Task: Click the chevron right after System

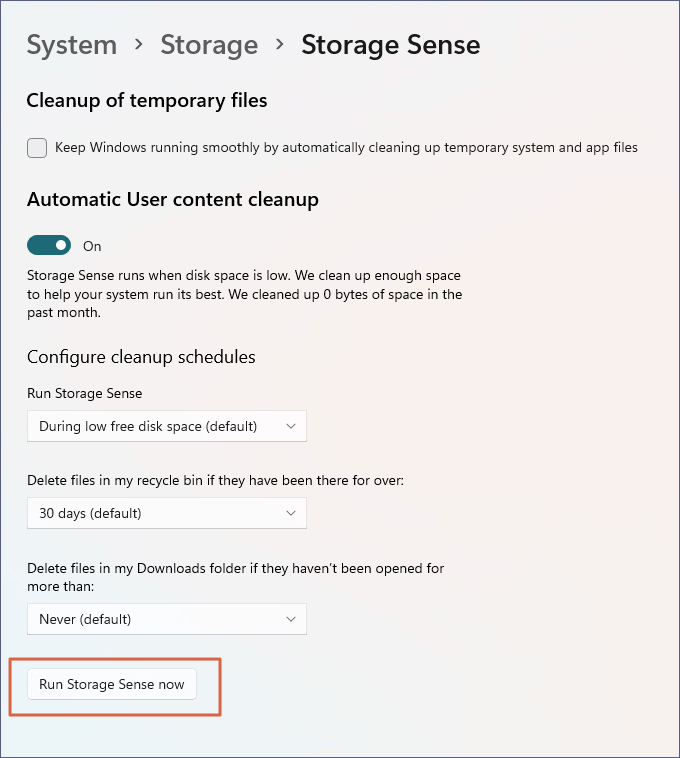Action: (x=139, y=46)
